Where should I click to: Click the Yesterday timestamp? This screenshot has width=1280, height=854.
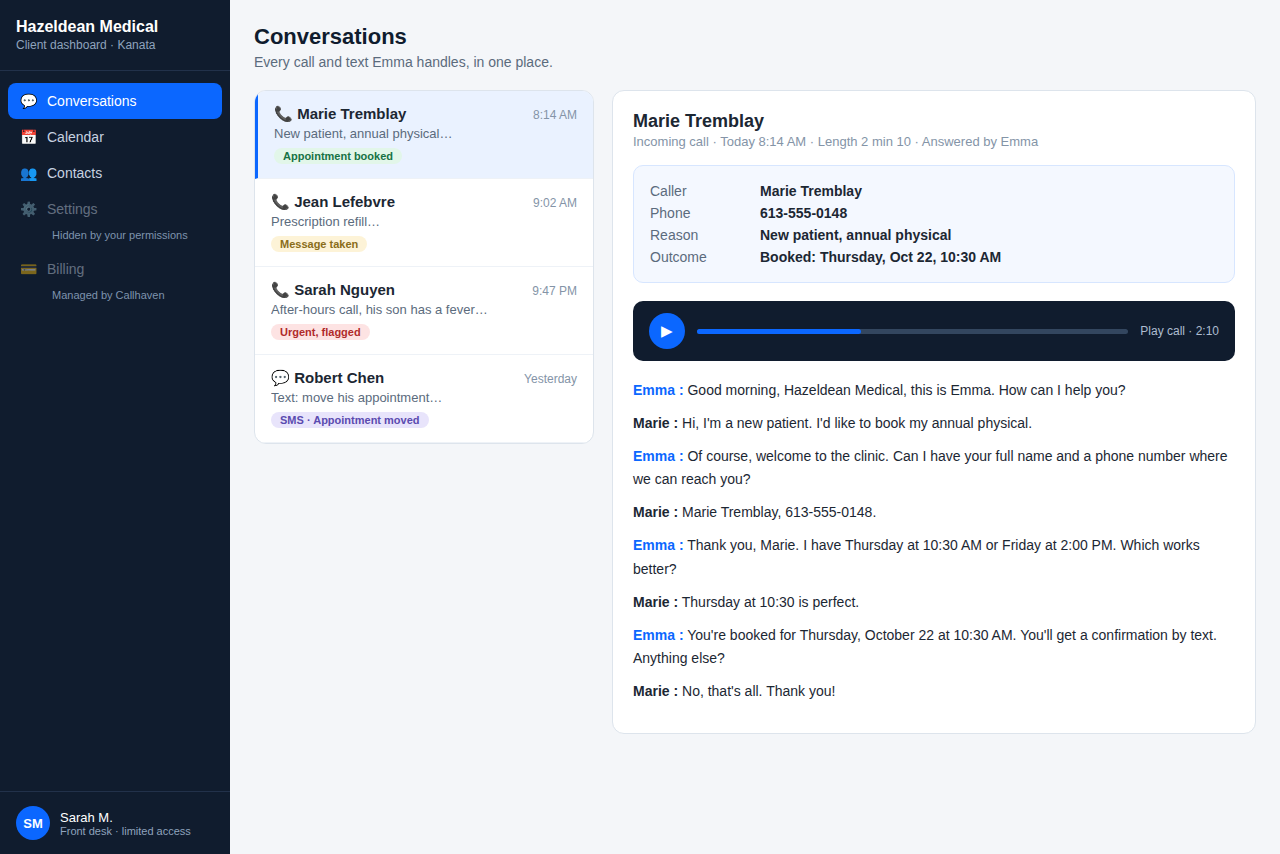(x=550, y=379)
